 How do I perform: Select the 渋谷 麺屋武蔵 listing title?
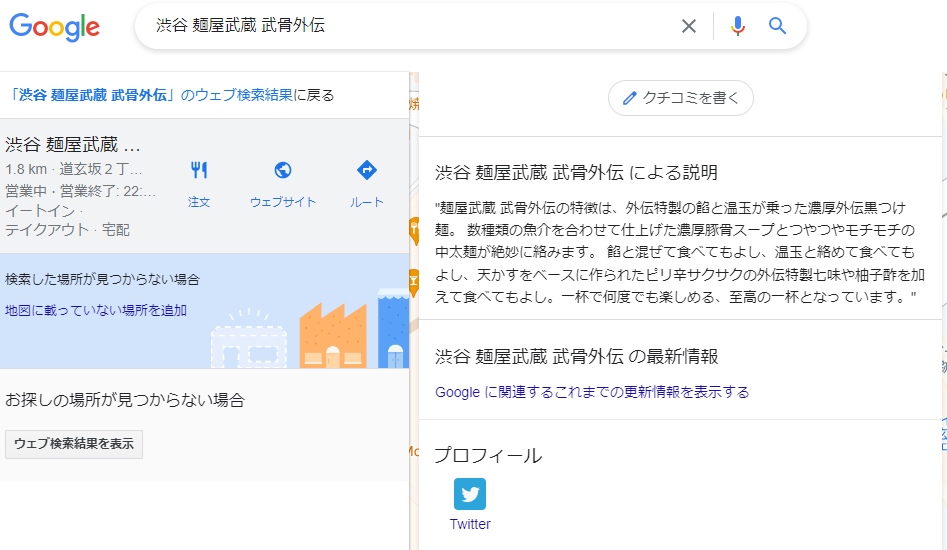(x=73, y=145)
